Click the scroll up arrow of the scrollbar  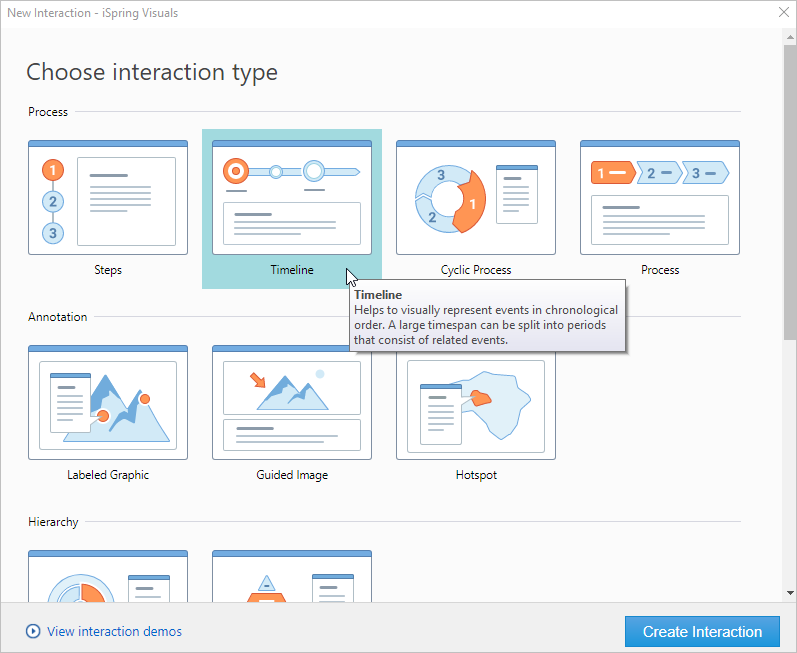click(x=789, y=36)
